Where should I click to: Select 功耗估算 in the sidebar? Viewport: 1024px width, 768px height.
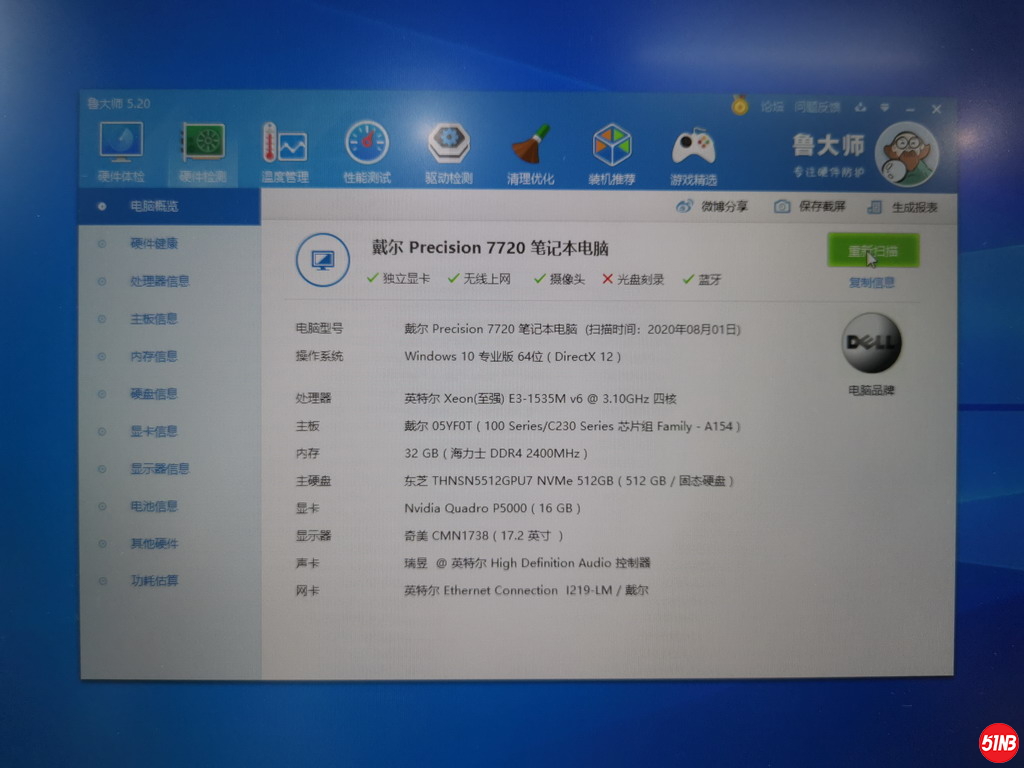pyautogui.click(x=170, y=581)
